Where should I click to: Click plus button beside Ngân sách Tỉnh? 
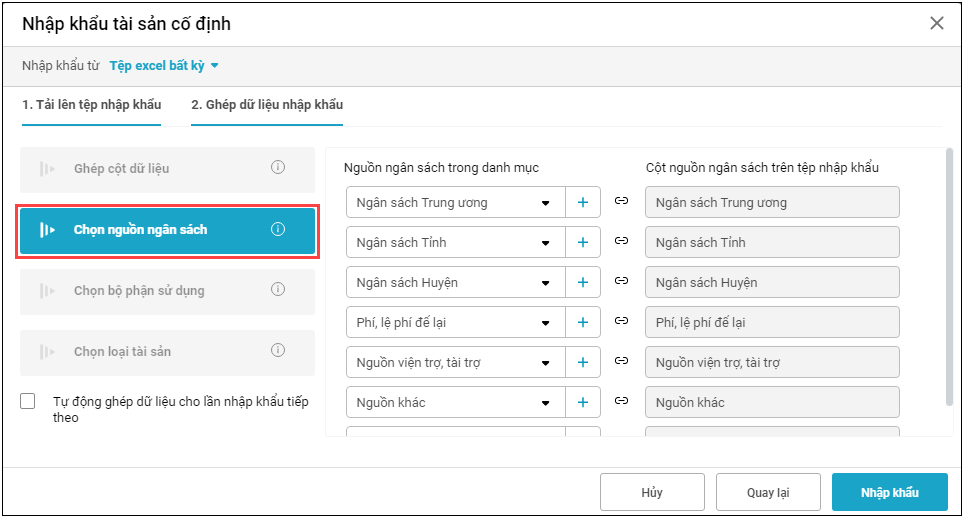click(x=582, y=243)
